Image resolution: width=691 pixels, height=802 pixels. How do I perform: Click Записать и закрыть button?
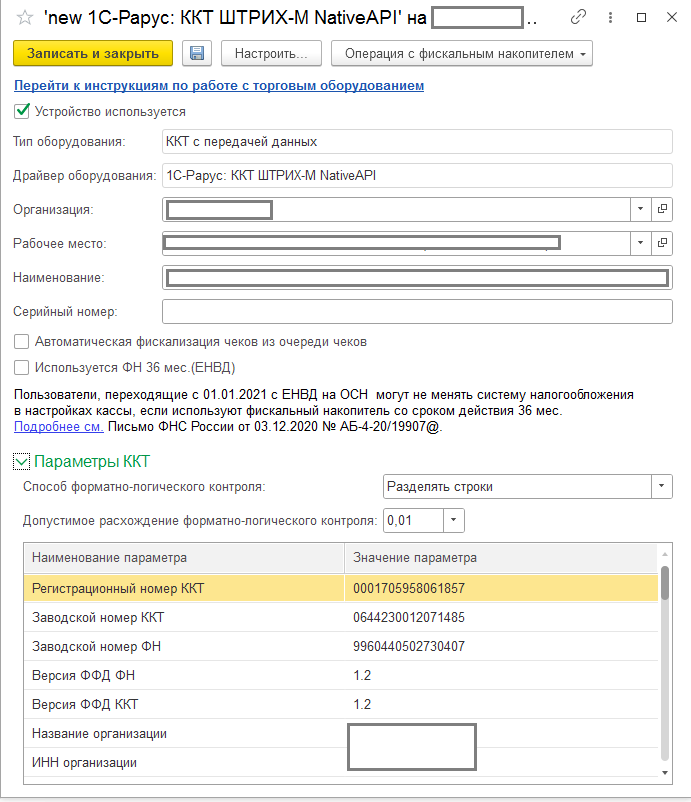click(x=93, y=53)
